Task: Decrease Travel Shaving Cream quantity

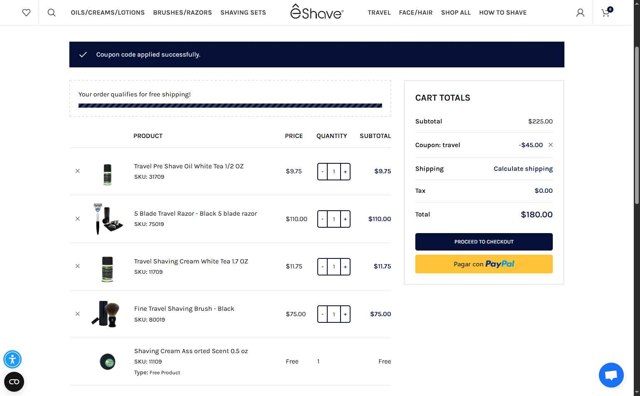Action: click(322, 267)
